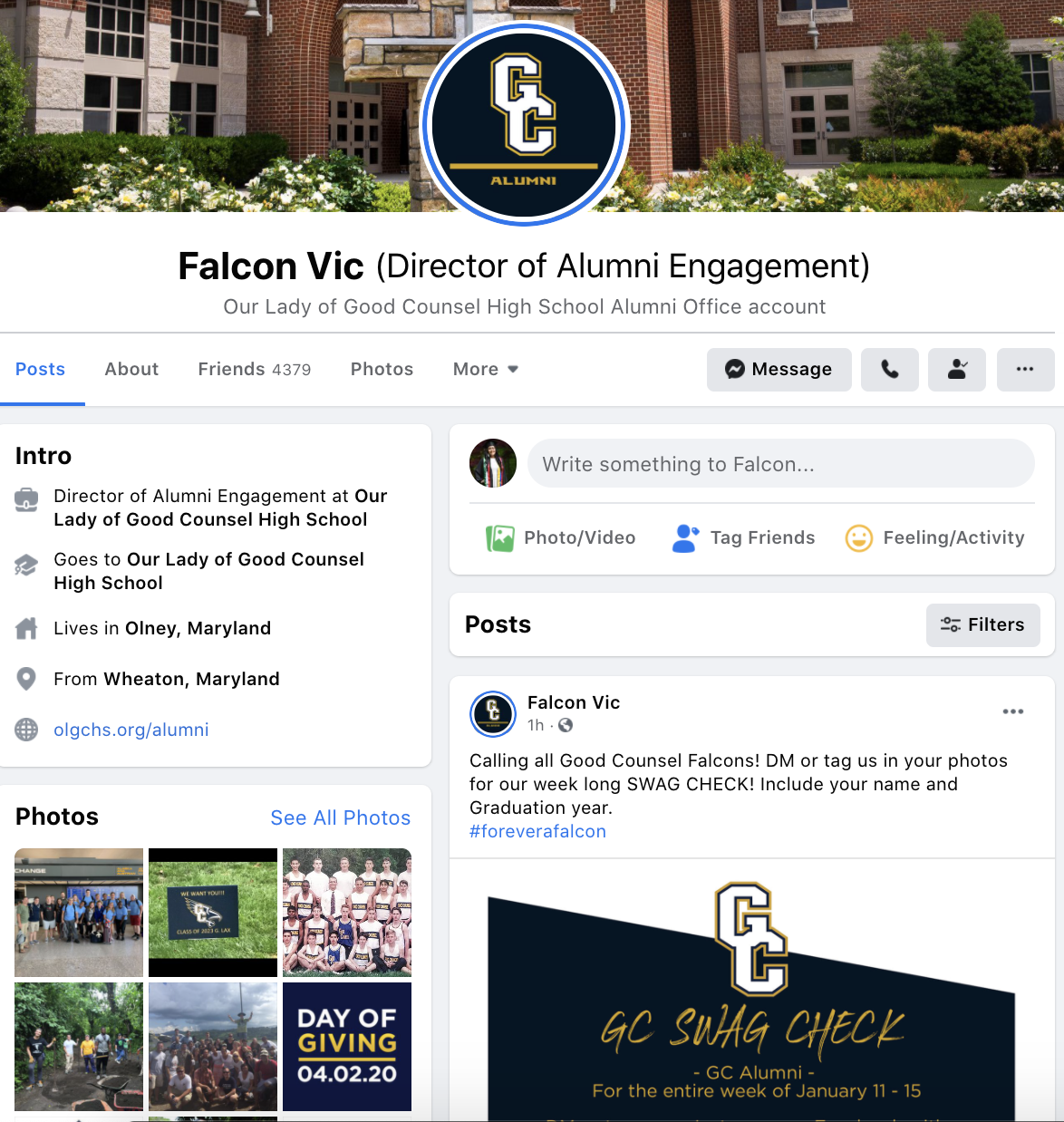Click the See All Photos link

(x=341, y=817)
